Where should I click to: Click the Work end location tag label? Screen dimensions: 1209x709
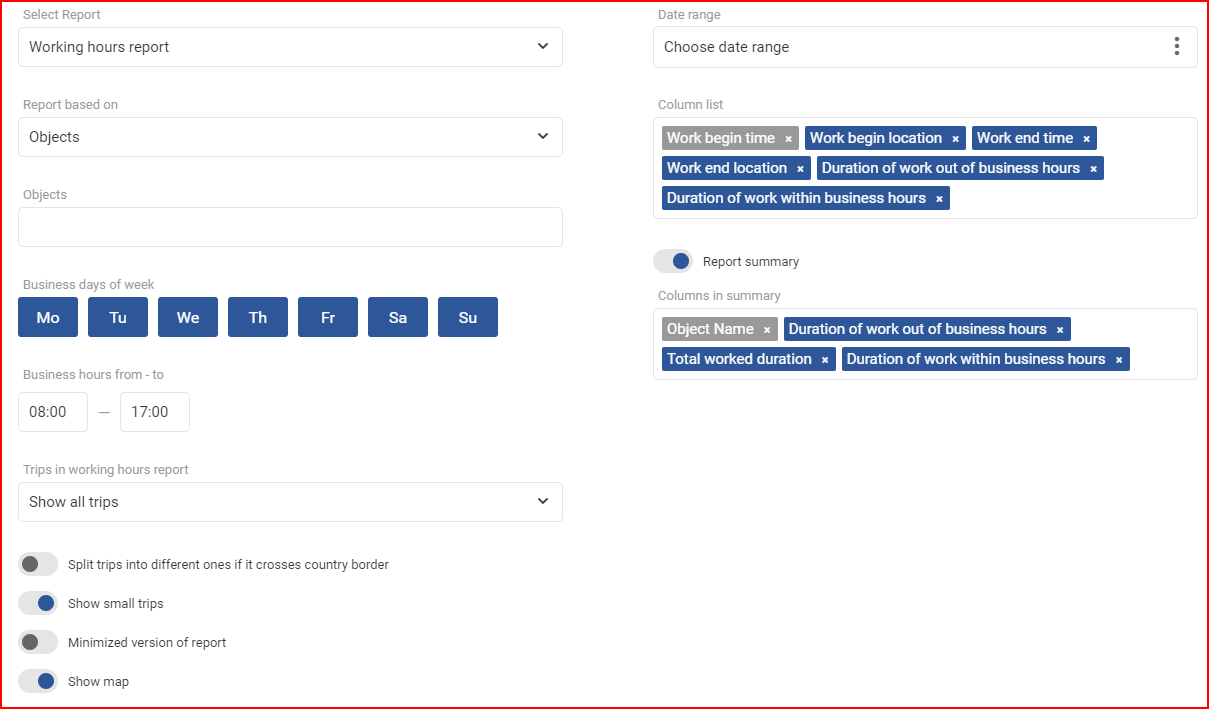(727, 168)
